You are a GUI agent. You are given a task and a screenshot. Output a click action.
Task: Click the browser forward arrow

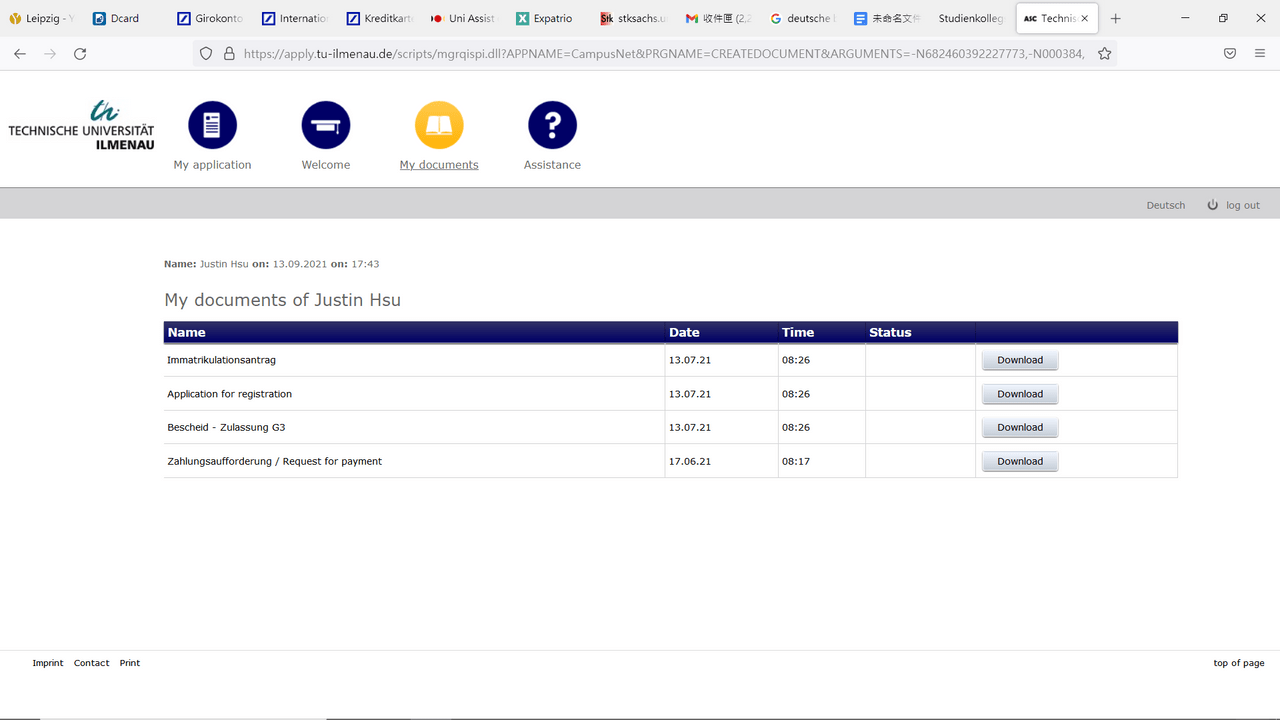(50, 54)
